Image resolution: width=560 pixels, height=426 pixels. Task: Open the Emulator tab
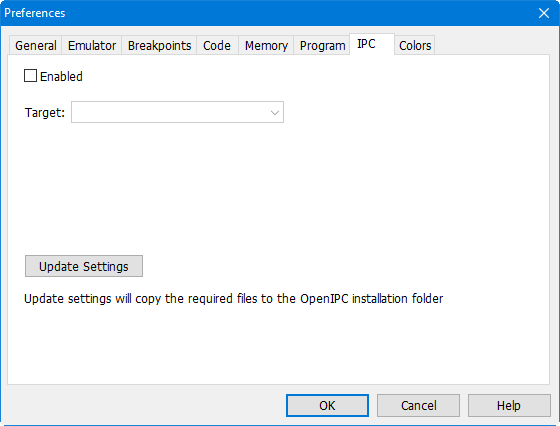click(x=92, y=45)
